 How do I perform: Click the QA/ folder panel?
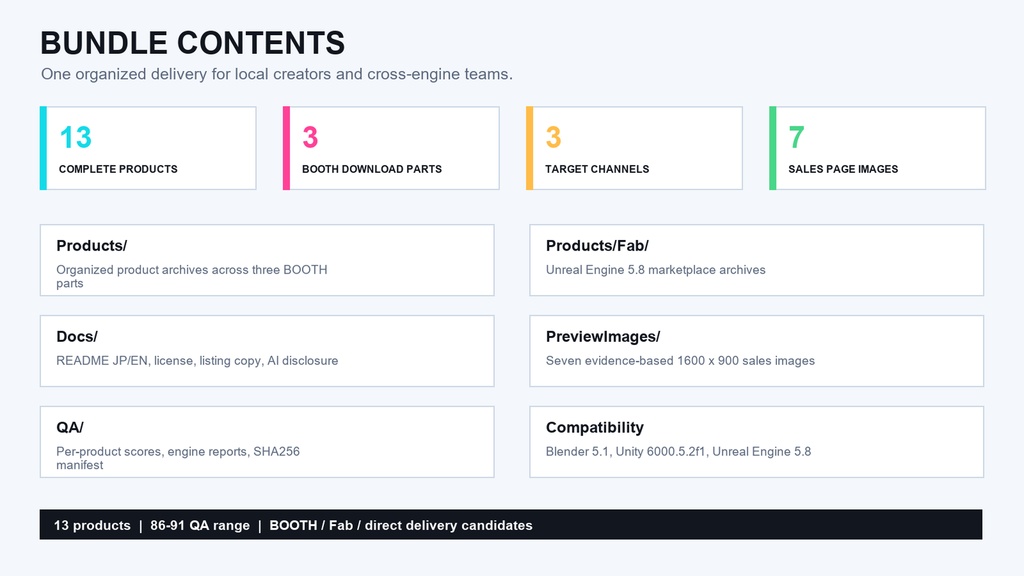[x=267, y=441]
